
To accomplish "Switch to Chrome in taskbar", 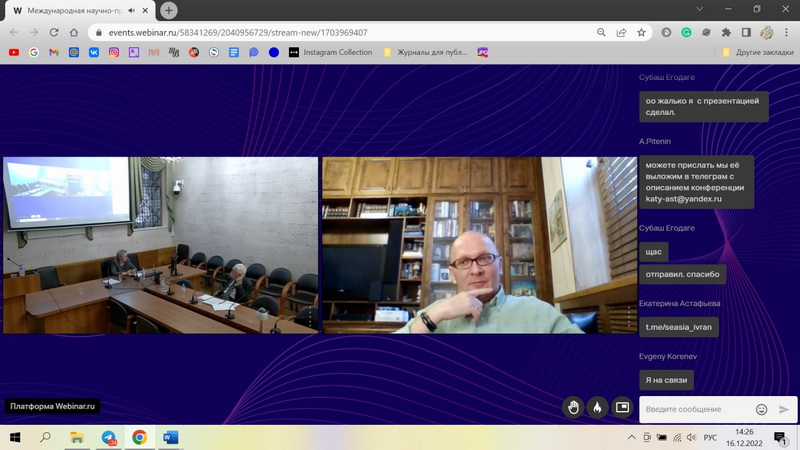I will 139,438.
